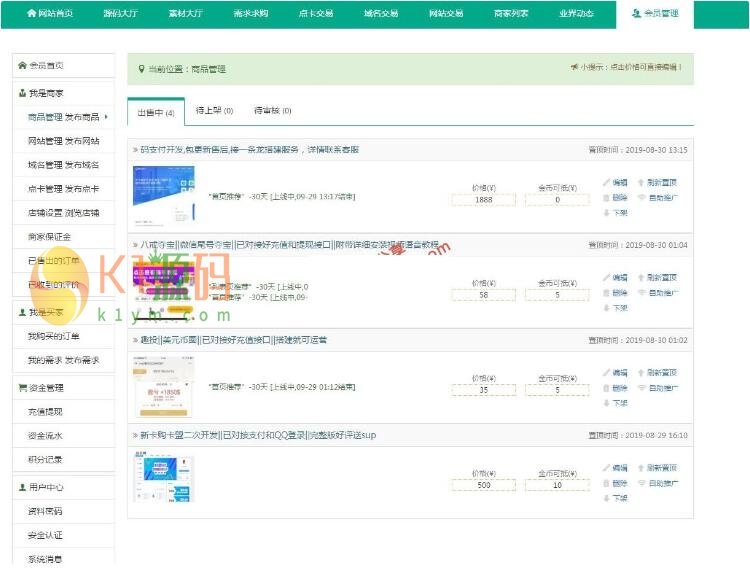
Task: Click the 编辑 pencil icon for first product
Action: (606, 183)
